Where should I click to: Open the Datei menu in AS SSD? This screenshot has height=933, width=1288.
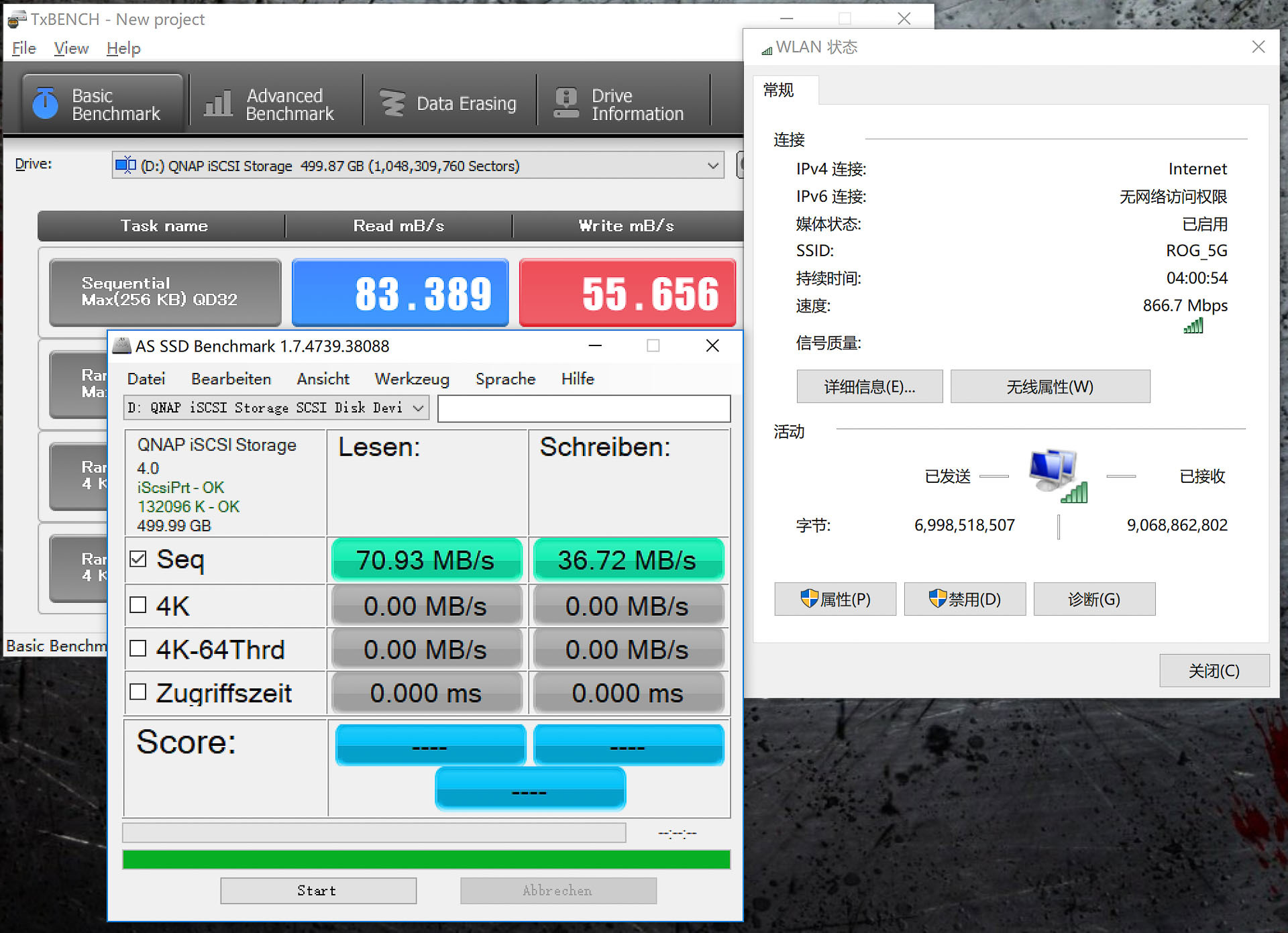pos(146,379)
